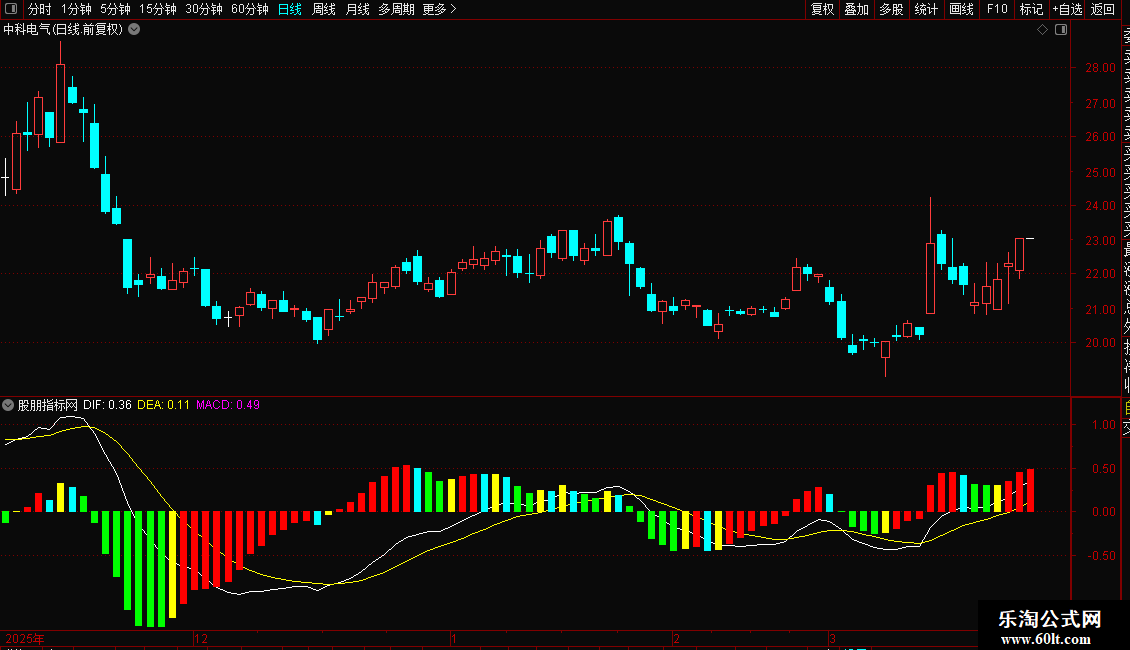Image resolution: width=1130 pixels, height=650 pixels.
Task: Click the 股朋指标网 indicator name
Action: click(x=48, y=405)
